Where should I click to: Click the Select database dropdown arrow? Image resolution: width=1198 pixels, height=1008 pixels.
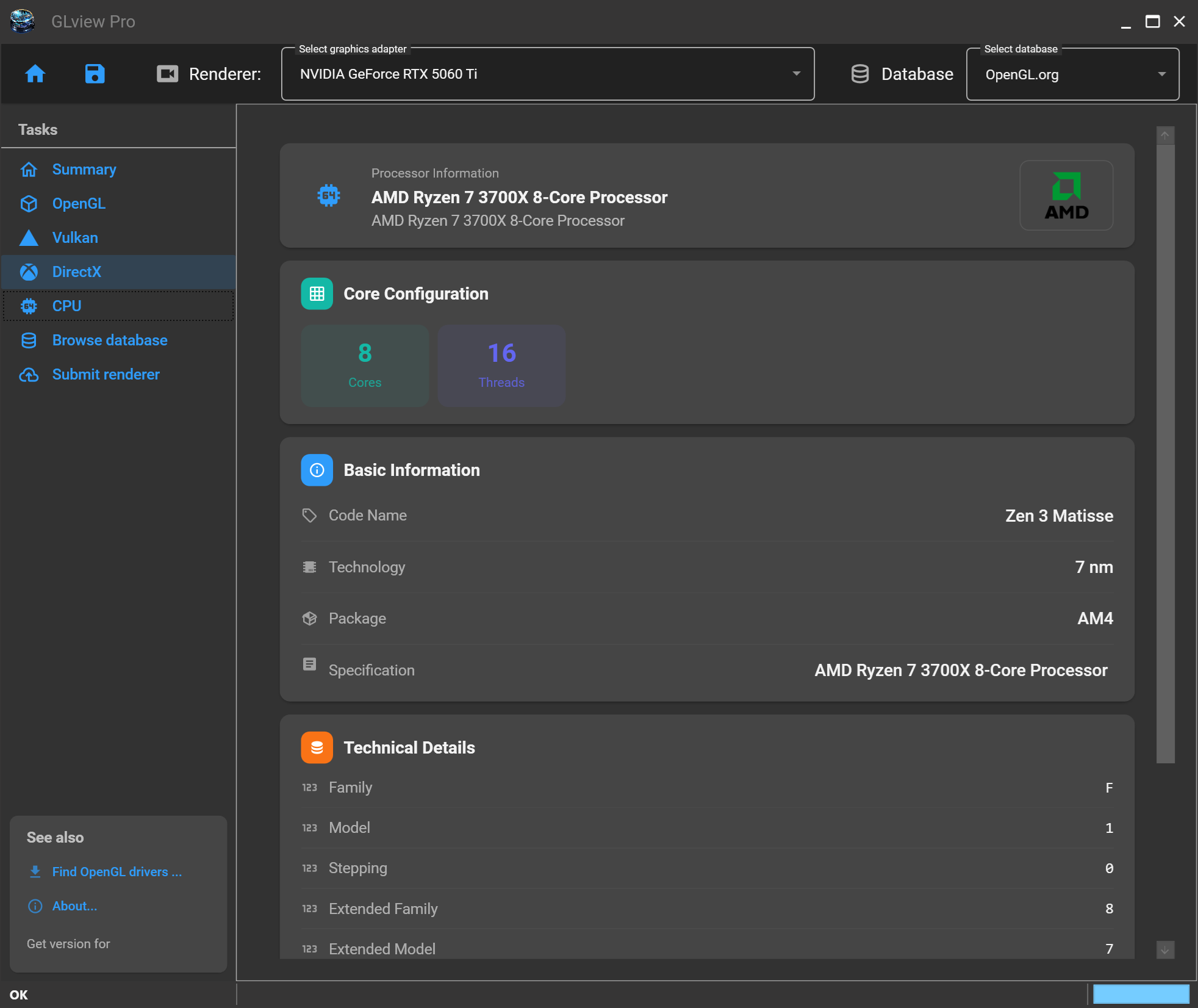point(1161,74)
